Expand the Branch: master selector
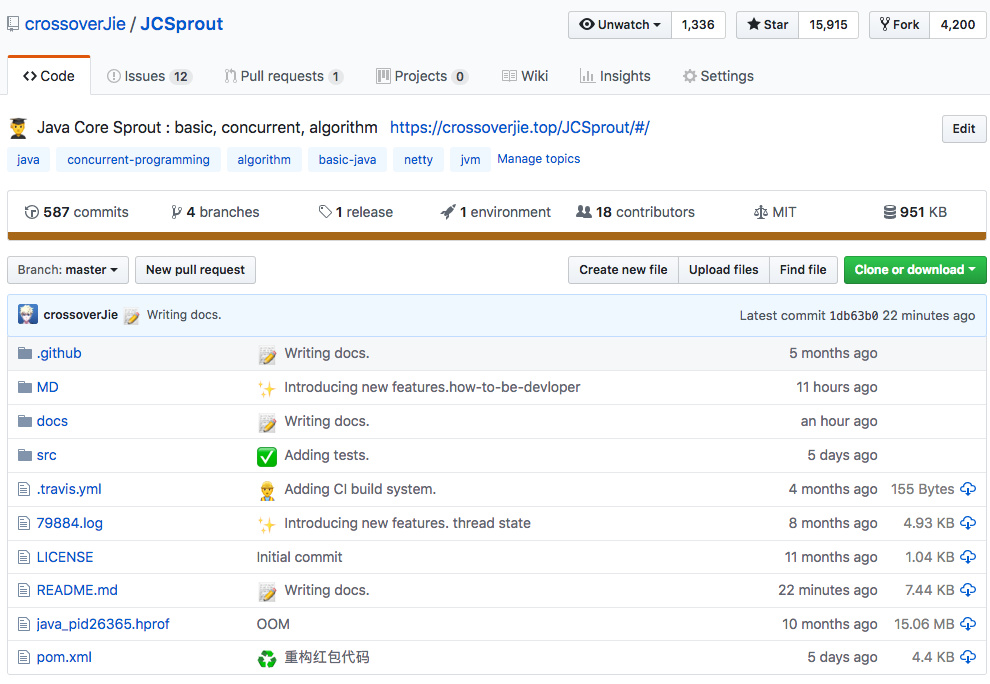The height and width of the screenshot is (684, 990). click(x=67, y=270)
